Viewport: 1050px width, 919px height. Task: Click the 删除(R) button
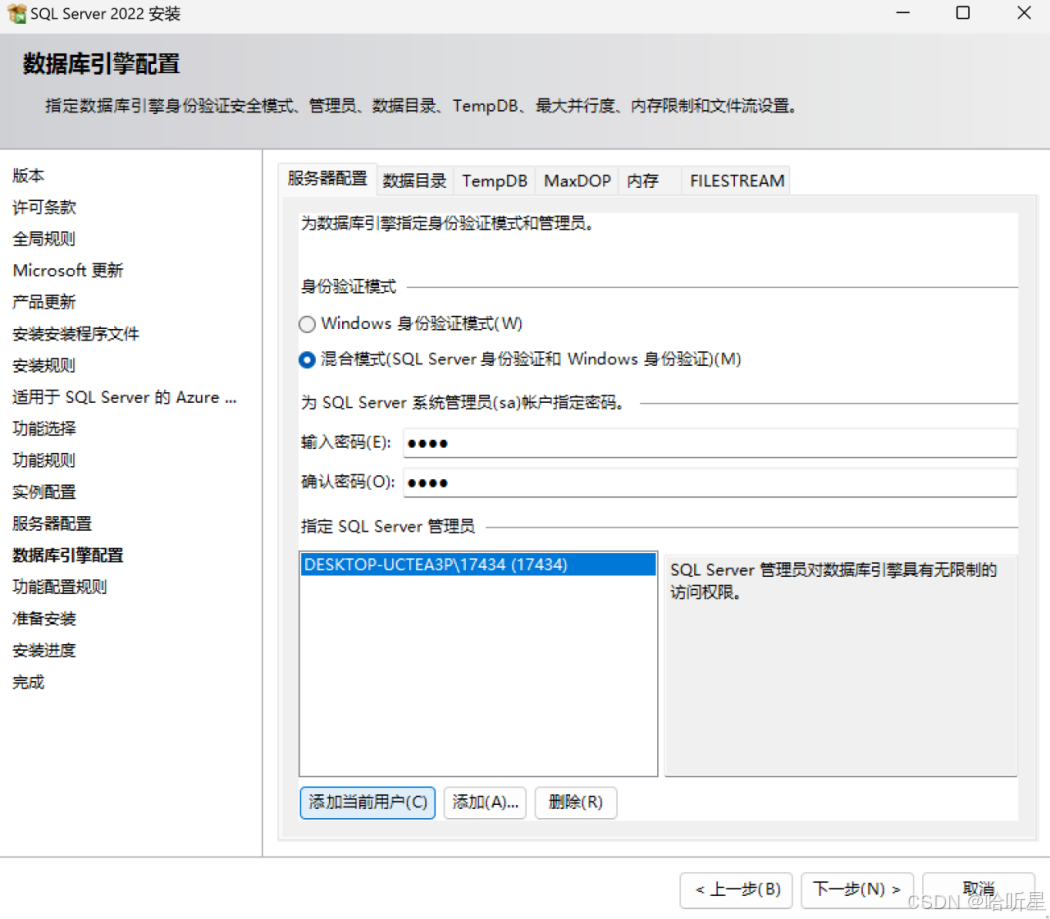[575, 802]
